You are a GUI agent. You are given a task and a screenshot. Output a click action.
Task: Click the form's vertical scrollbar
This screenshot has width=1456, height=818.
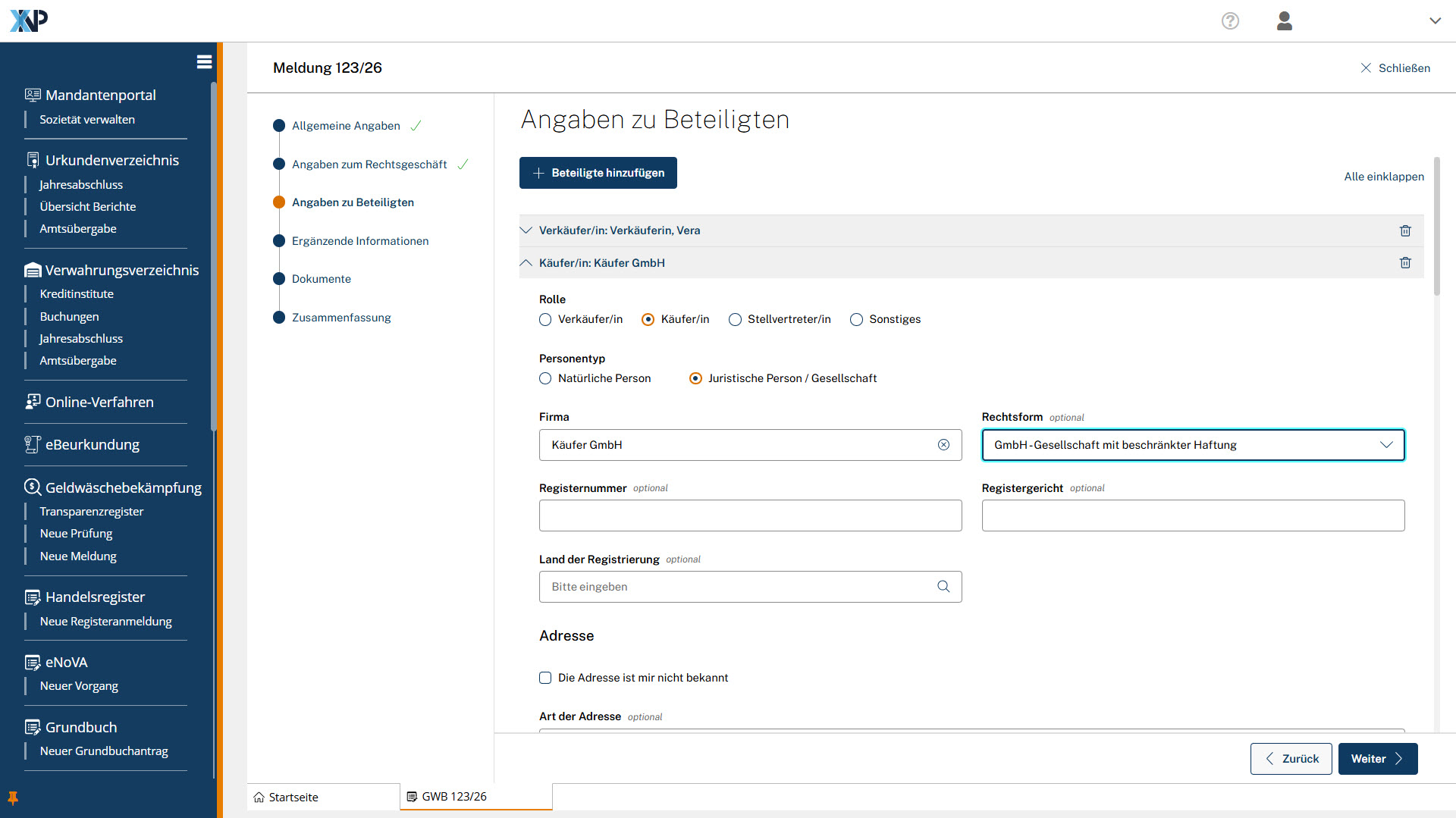(x=1436, y=227)
